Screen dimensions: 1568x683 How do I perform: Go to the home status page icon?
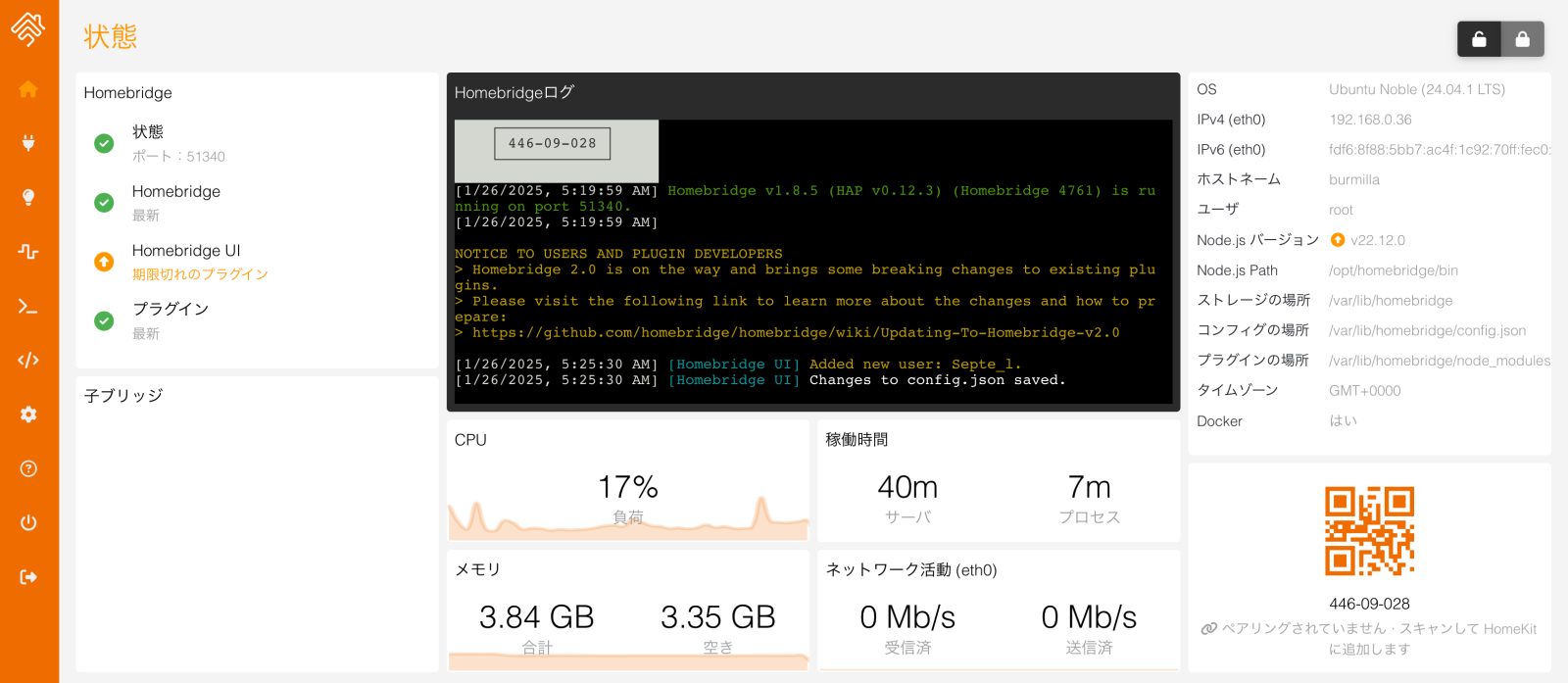[28, 89]
